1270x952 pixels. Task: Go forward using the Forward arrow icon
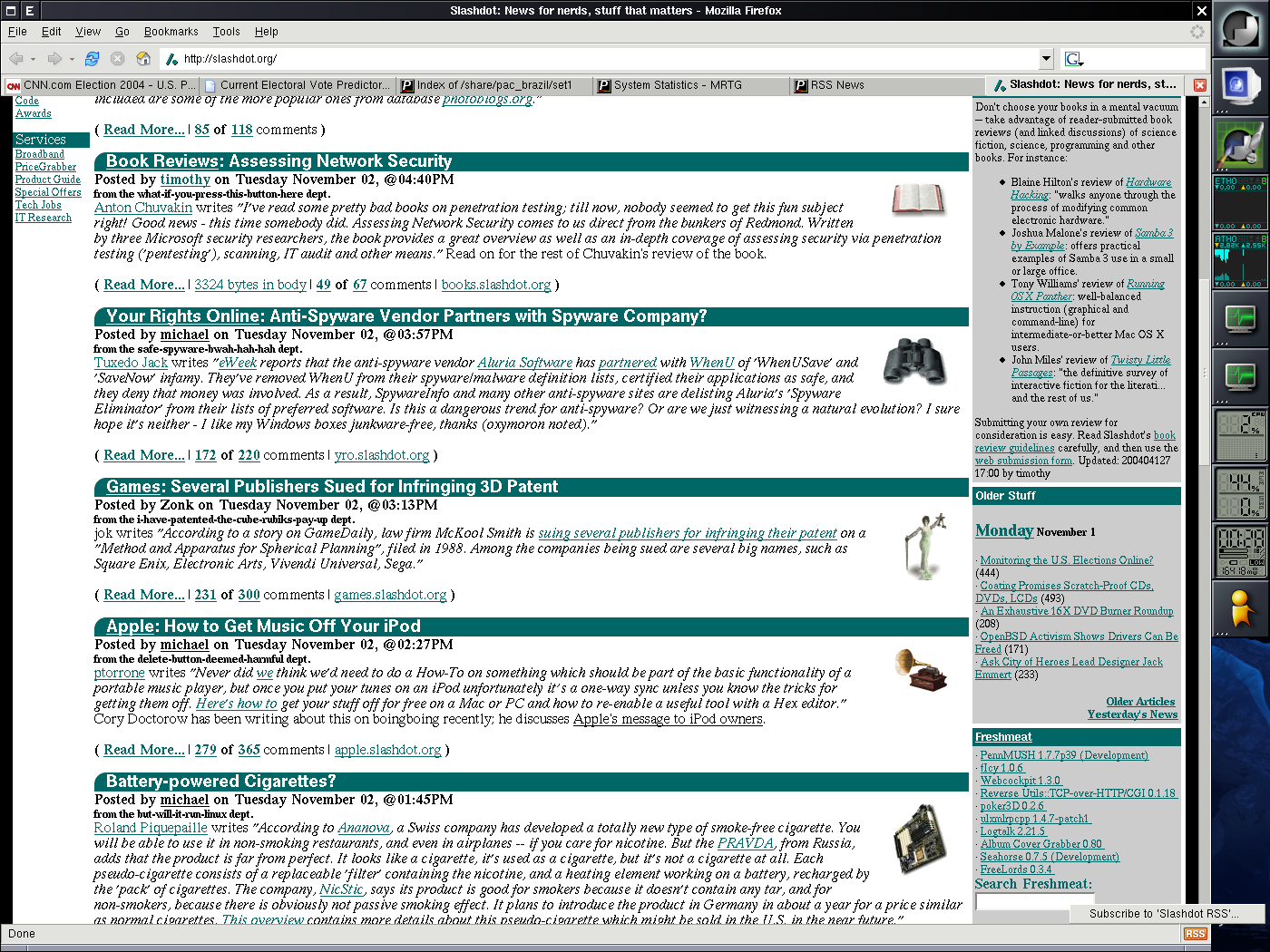[54, 59]
